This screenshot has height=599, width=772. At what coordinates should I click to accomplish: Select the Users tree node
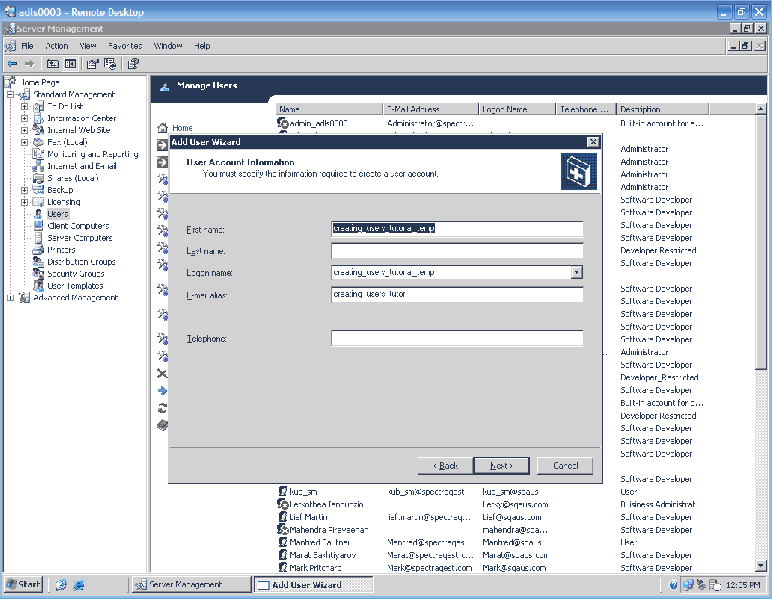point(58,214)
